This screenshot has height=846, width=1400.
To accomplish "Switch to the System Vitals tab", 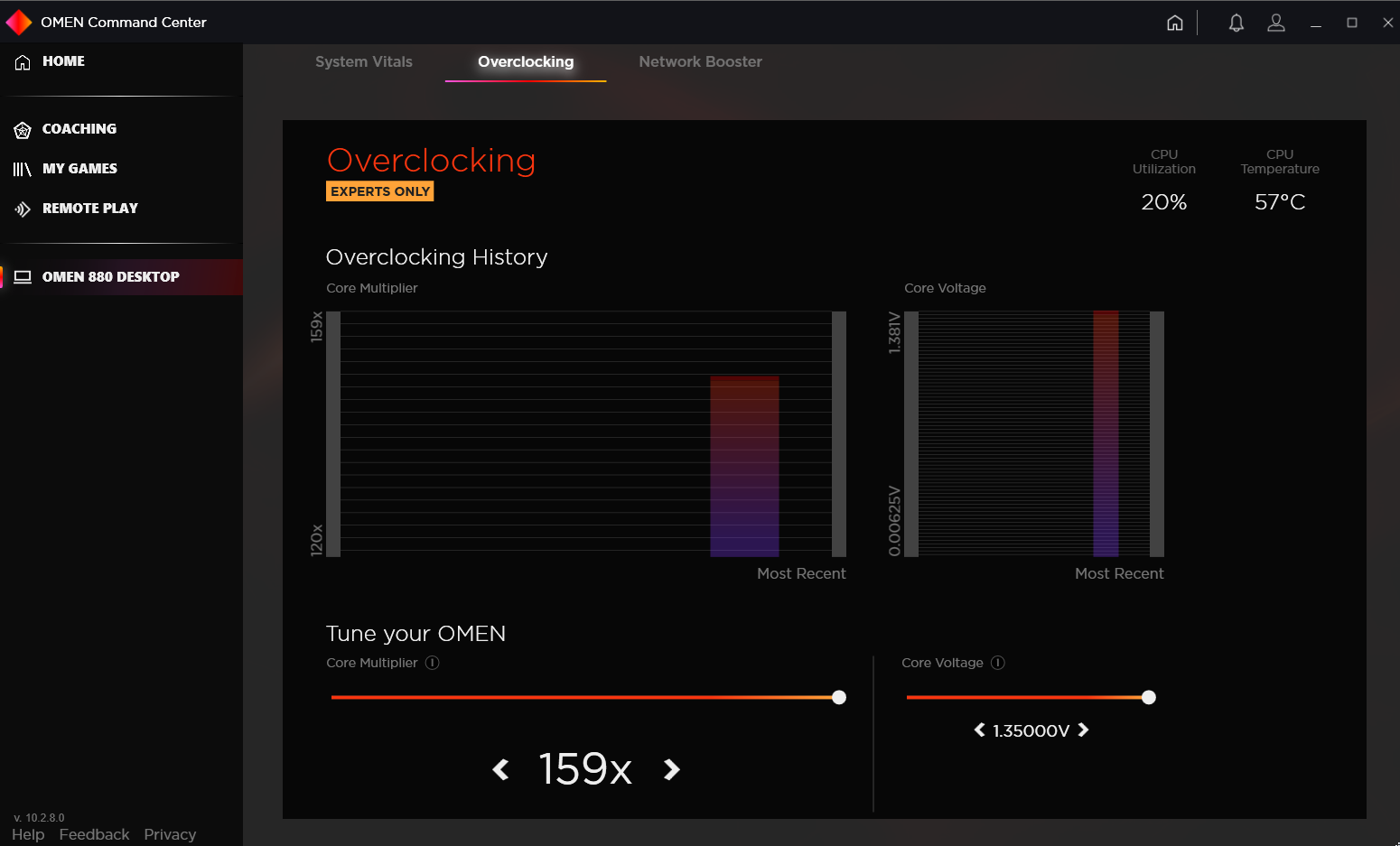I will (x=364, y=61).
